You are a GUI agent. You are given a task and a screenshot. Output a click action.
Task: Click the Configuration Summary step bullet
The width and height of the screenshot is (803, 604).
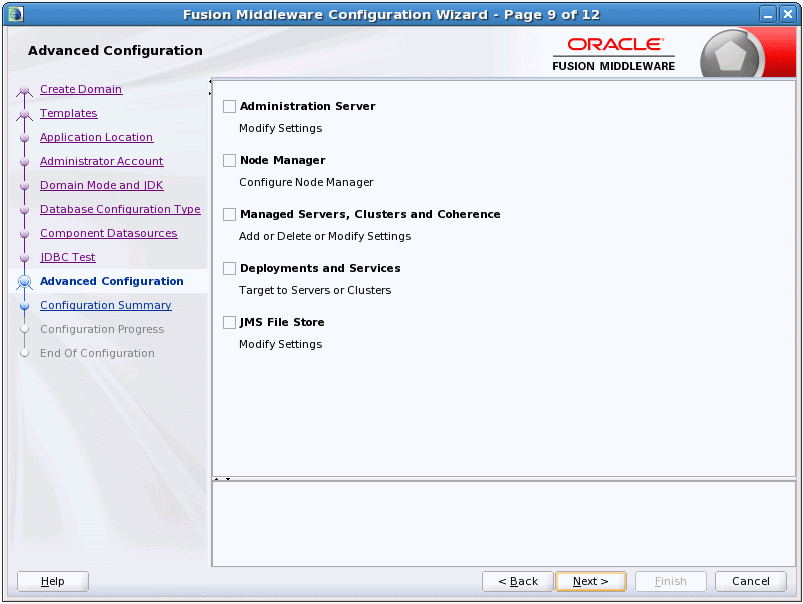pyautogui.click(x=24, y=306)
